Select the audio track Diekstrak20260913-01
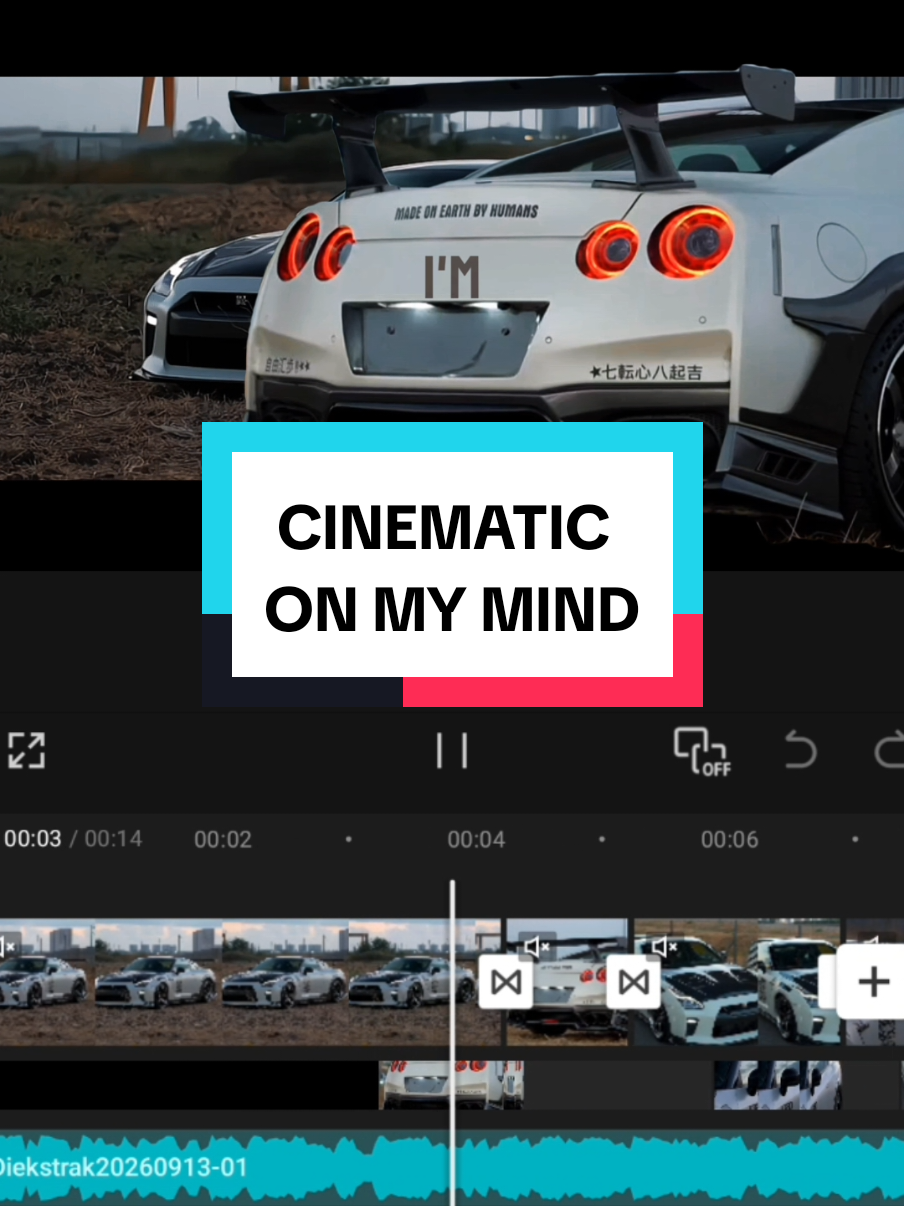The image size is (904, 1206). tap(452, 1168)
